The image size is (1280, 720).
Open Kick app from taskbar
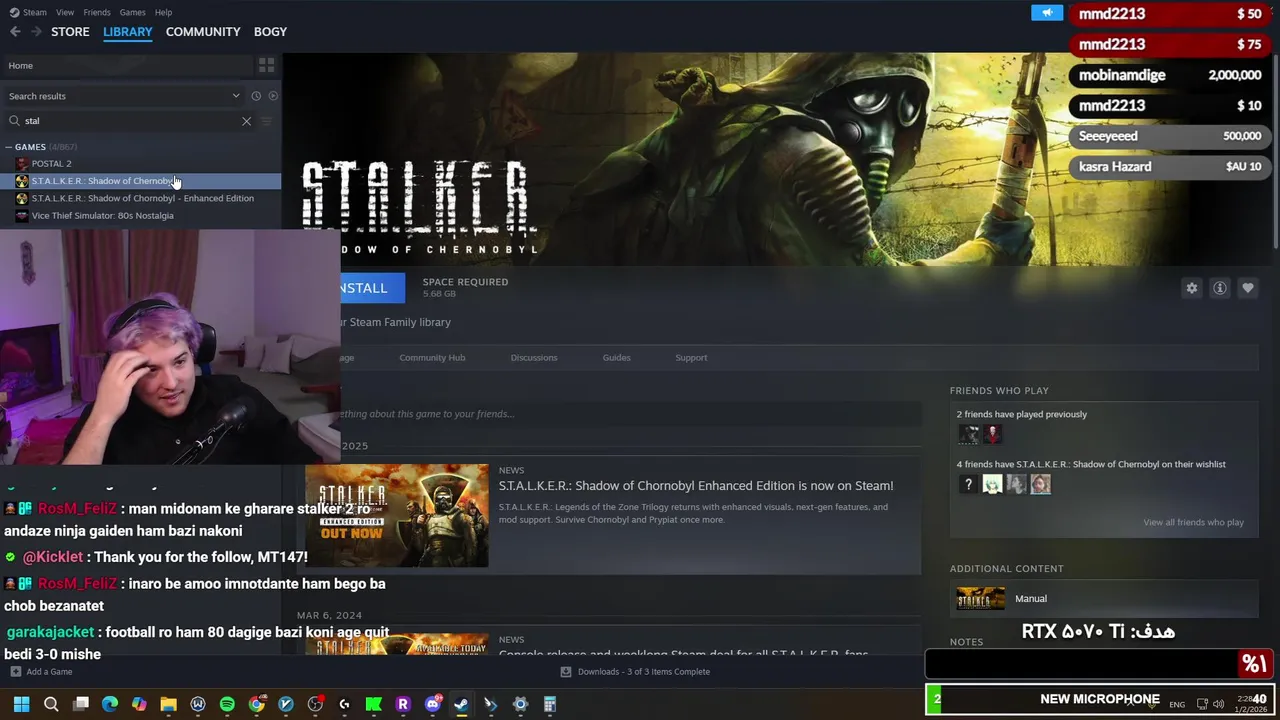(373, 704)
